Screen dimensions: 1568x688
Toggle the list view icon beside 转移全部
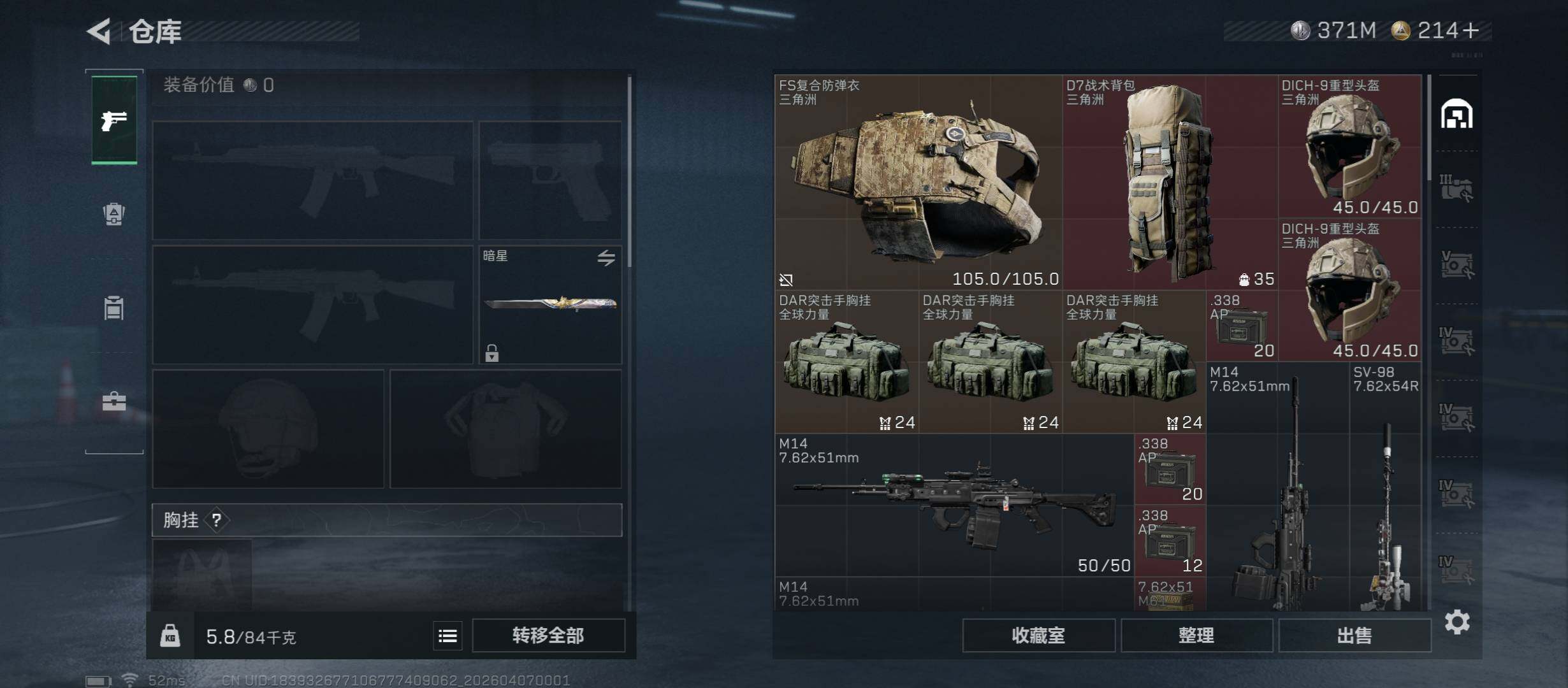[447, 636]
